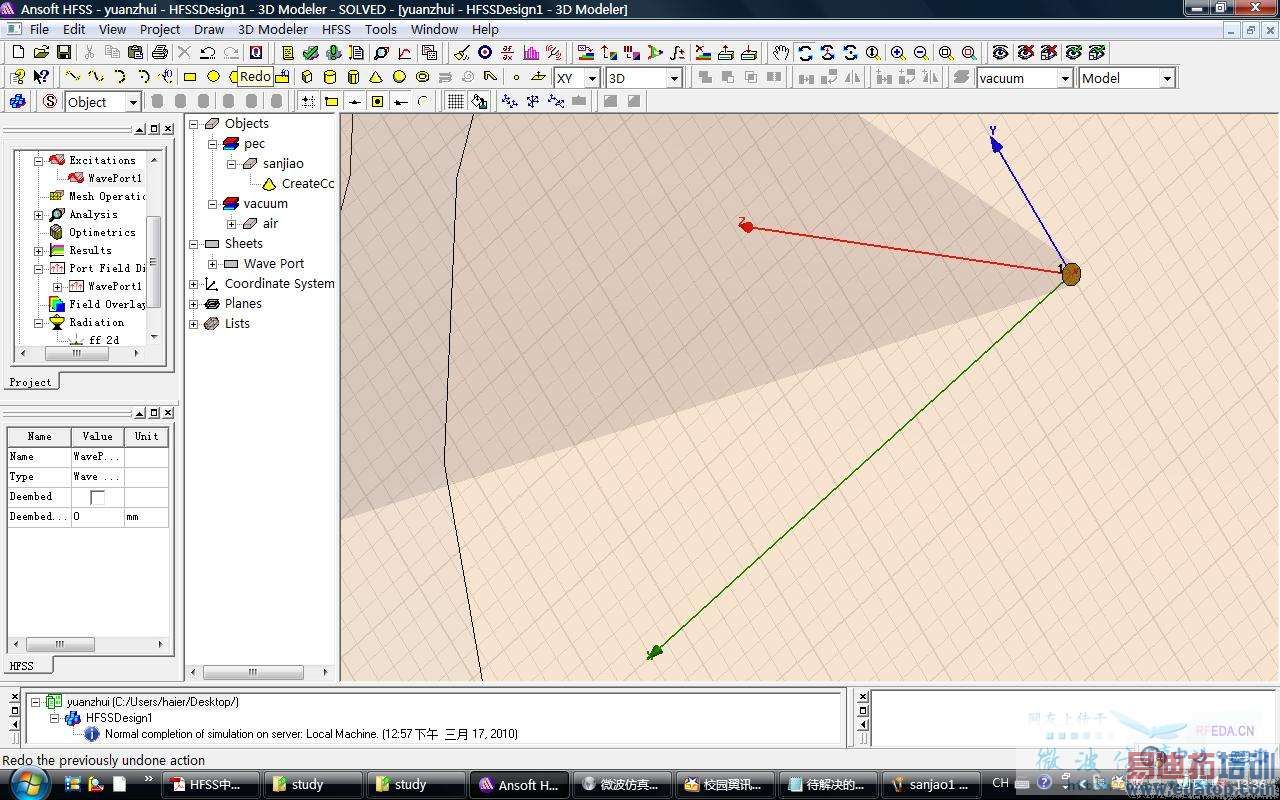This screenshot has width=1280, height=800.
Task: Open the vacuum material dropdown
Action: click(x=1064, y=78)
